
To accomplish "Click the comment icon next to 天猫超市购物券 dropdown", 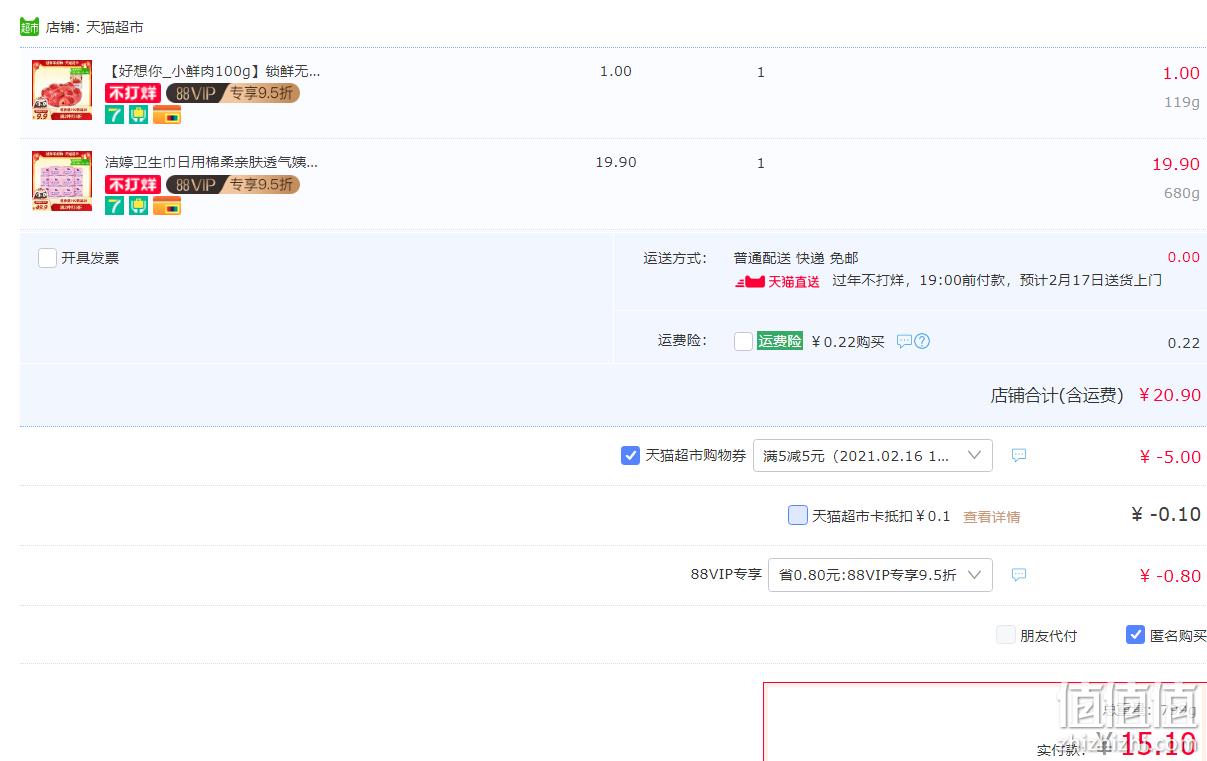I will [1019, 455].
